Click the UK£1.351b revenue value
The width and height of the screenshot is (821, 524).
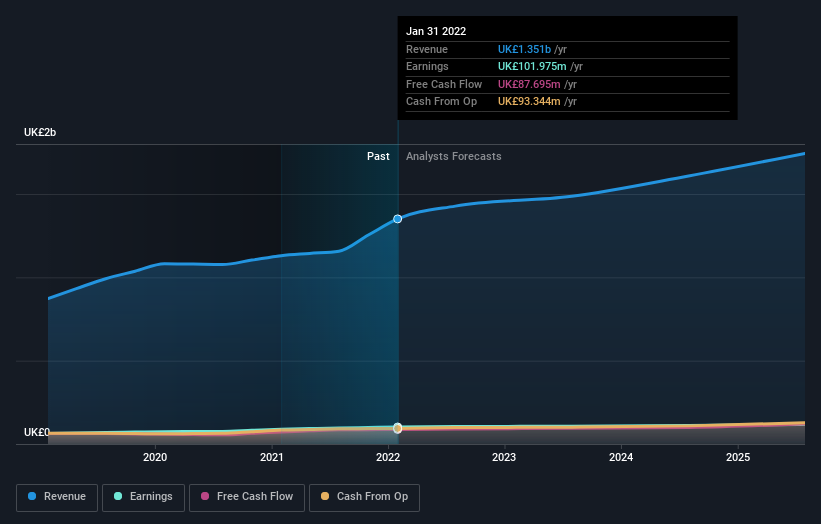(524, 49)
